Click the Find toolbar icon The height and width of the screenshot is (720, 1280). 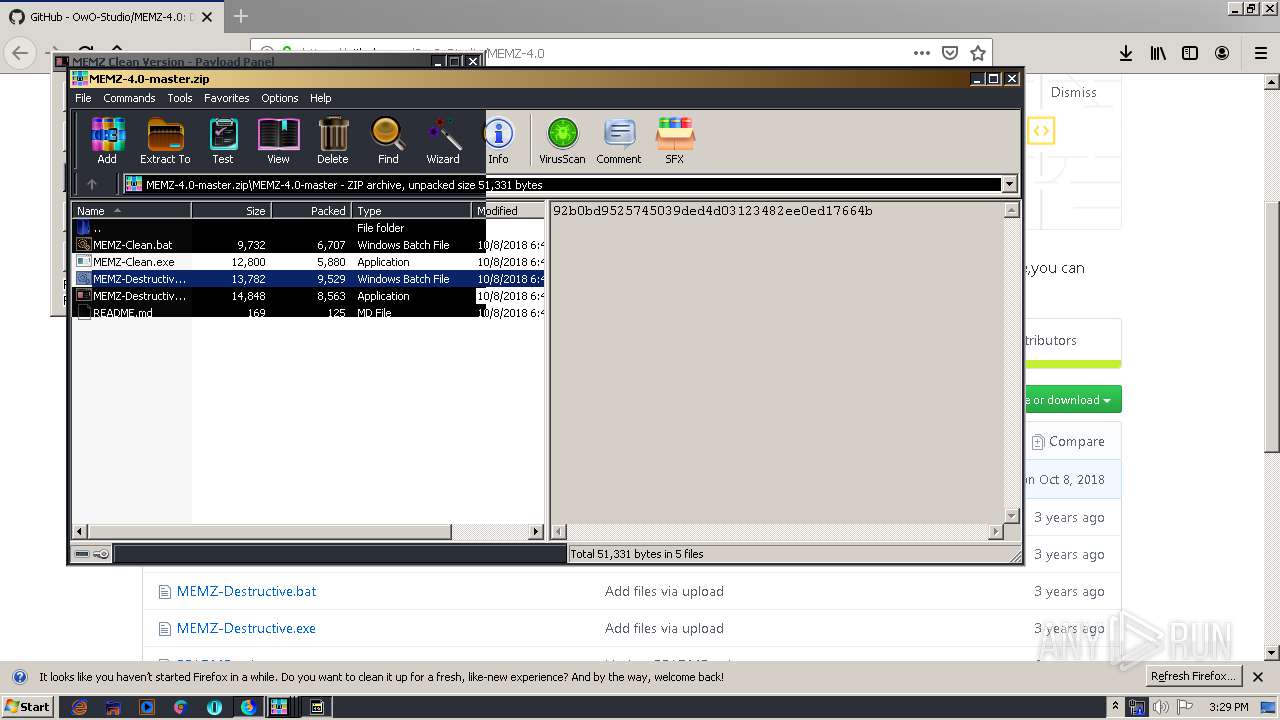click(388, 140)
